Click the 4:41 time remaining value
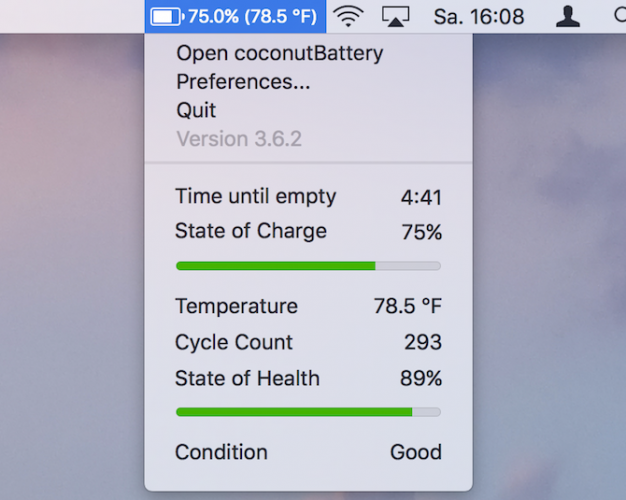626x500 pixels. [421, 197]
